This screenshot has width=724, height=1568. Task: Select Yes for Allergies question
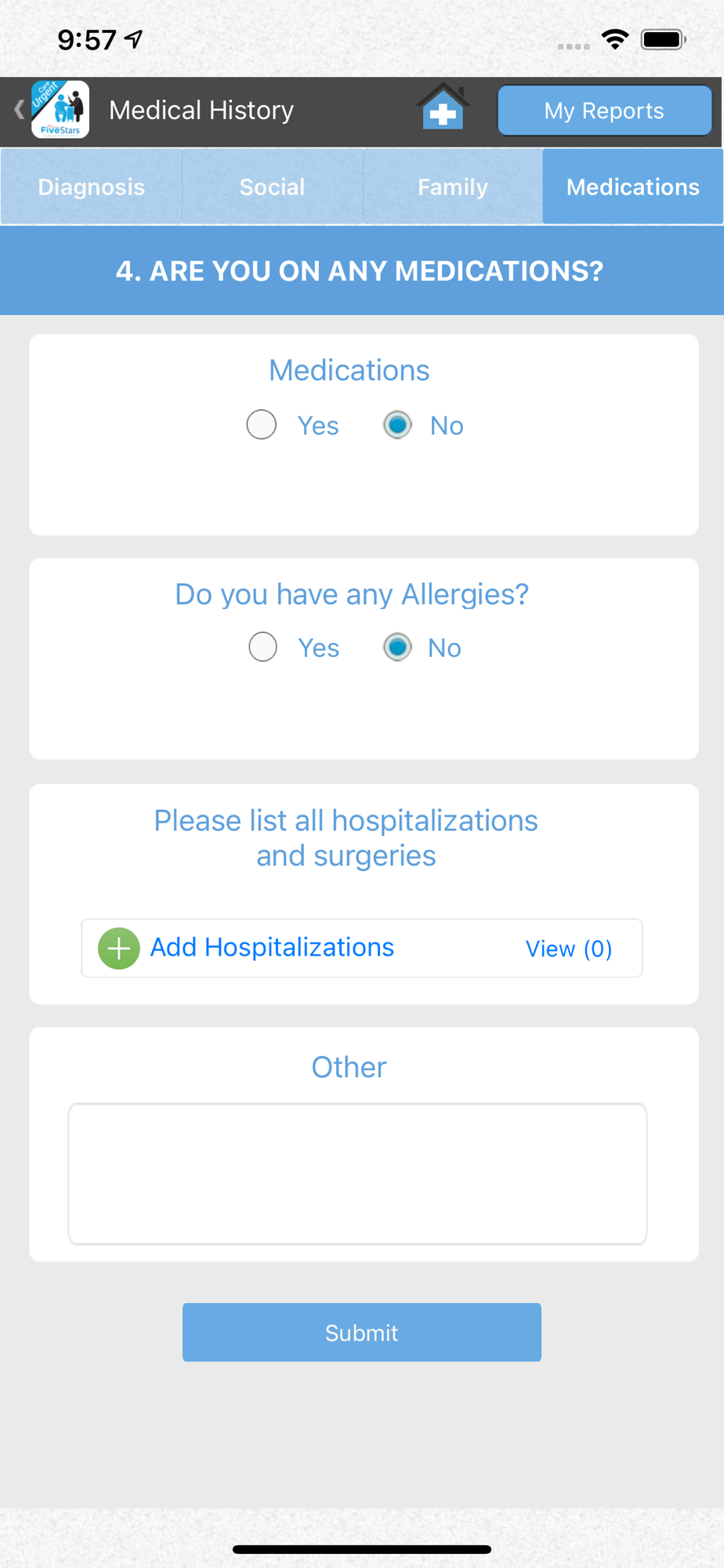tap(262, 648)
